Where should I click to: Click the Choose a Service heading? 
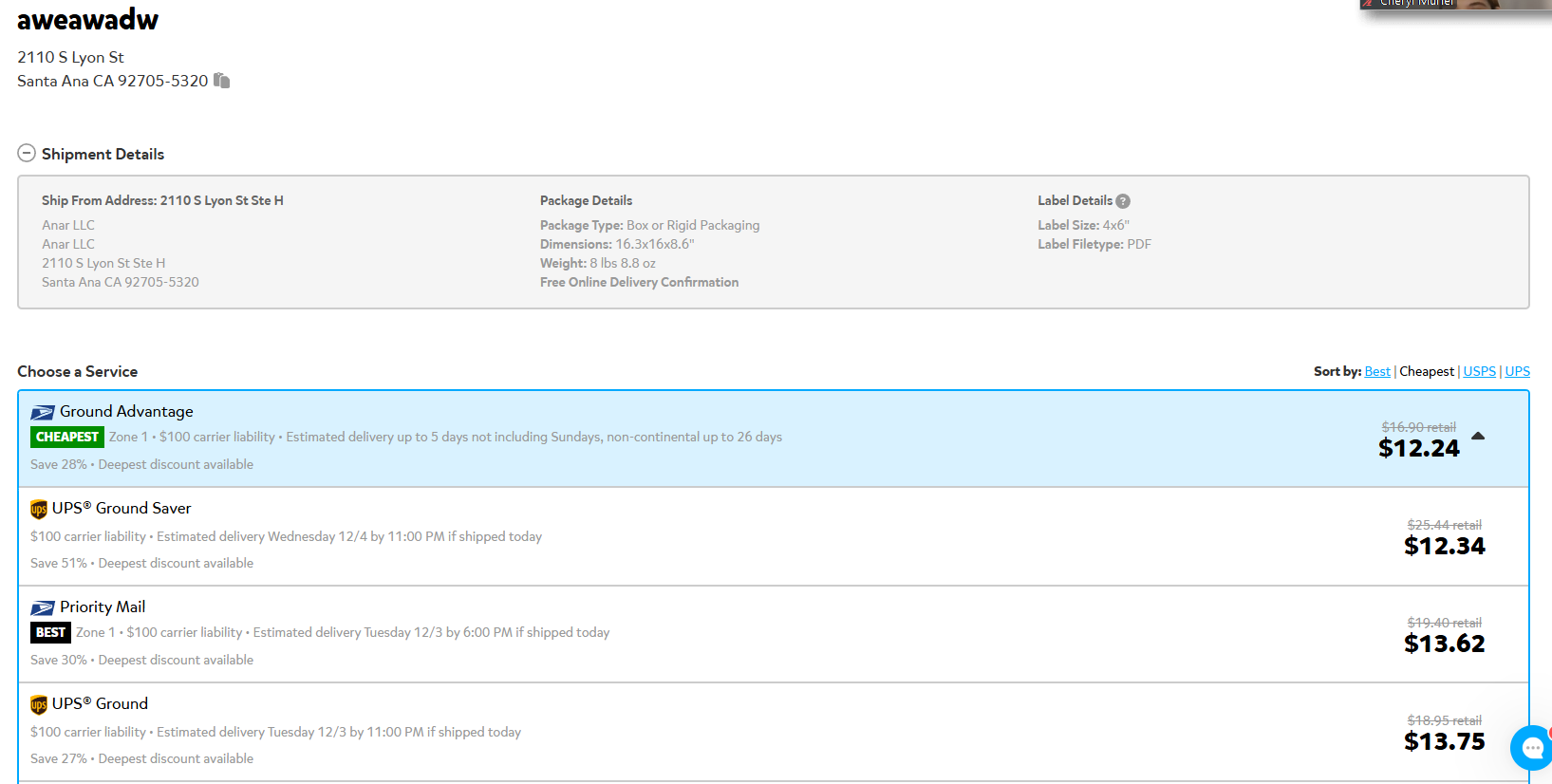click(x=77, y=371)
